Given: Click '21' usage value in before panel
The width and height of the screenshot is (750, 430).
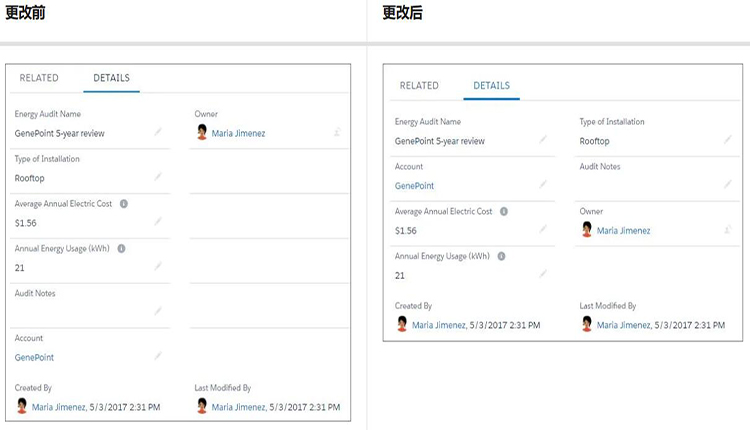Looking at the screenshot, I should (20, 268).
